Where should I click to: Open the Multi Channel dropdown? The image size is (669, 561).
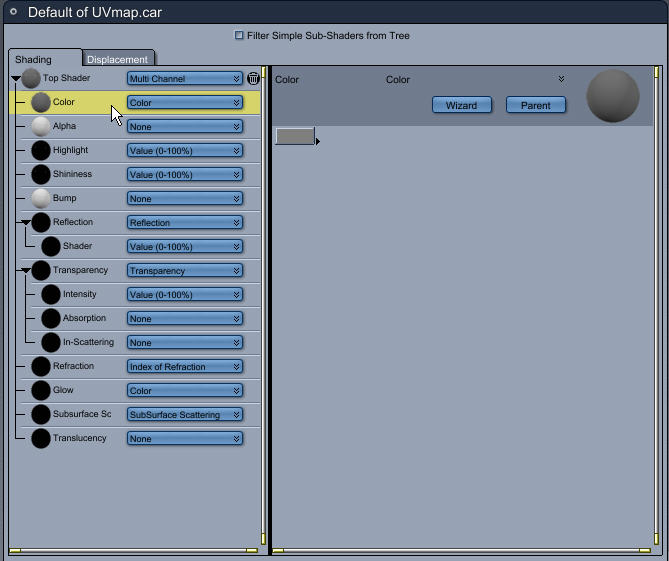point(185,78)
